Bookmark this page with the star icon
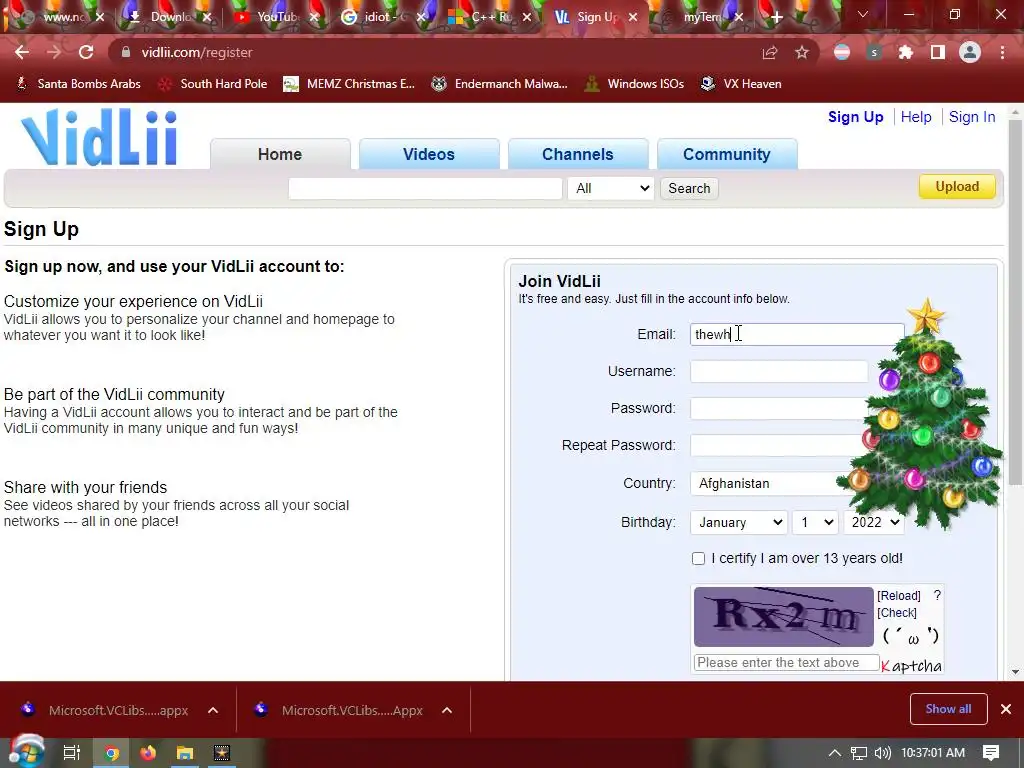This screenshot has height=768, width=1024. tap(802, 52)
